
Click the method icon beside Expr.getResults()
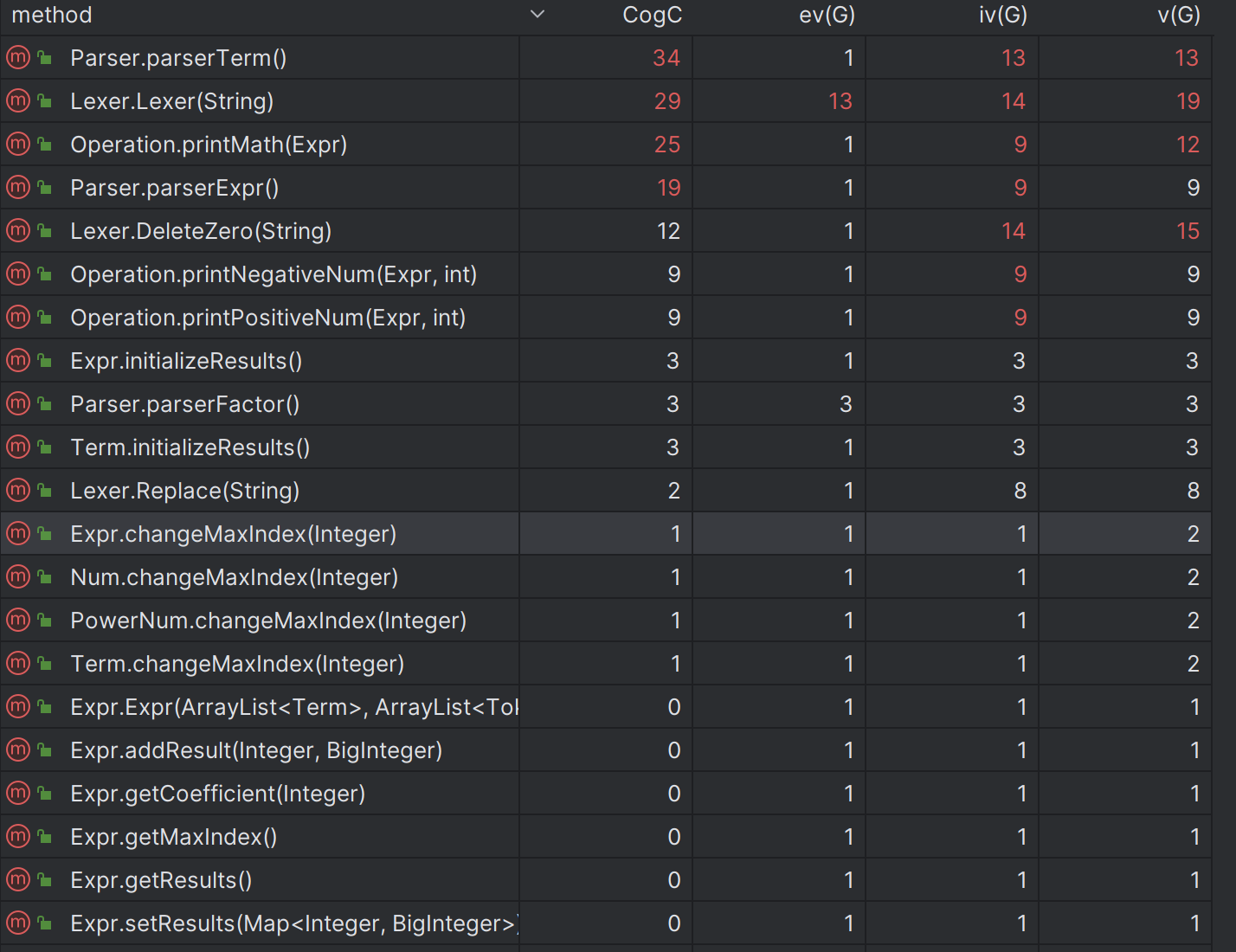point(18,879)
